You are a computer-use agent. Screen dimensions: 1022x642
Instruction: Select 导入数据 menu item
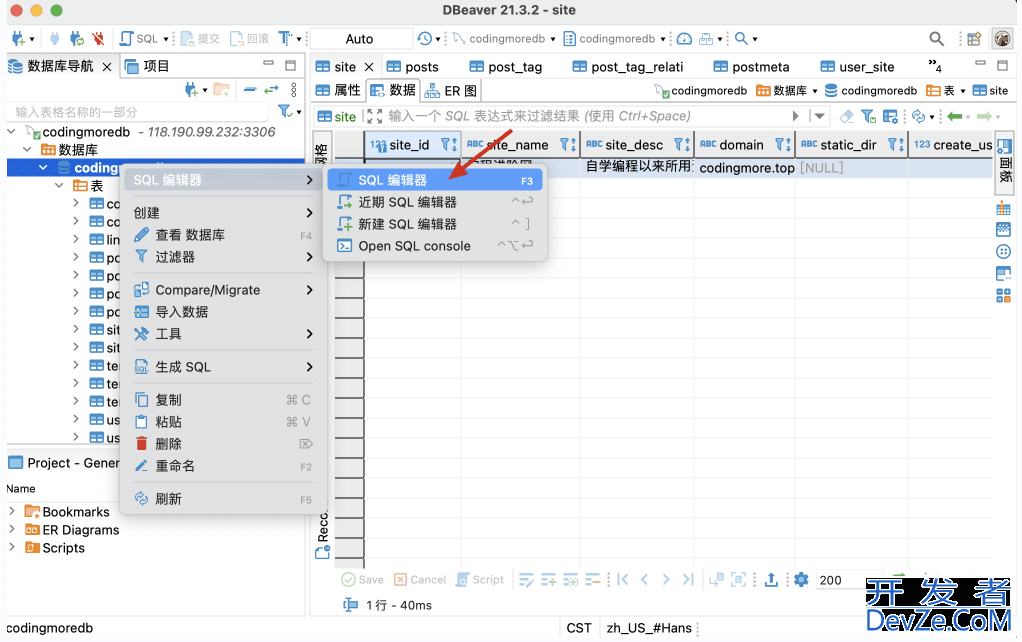pyautogui.click(x=223, y=312)
